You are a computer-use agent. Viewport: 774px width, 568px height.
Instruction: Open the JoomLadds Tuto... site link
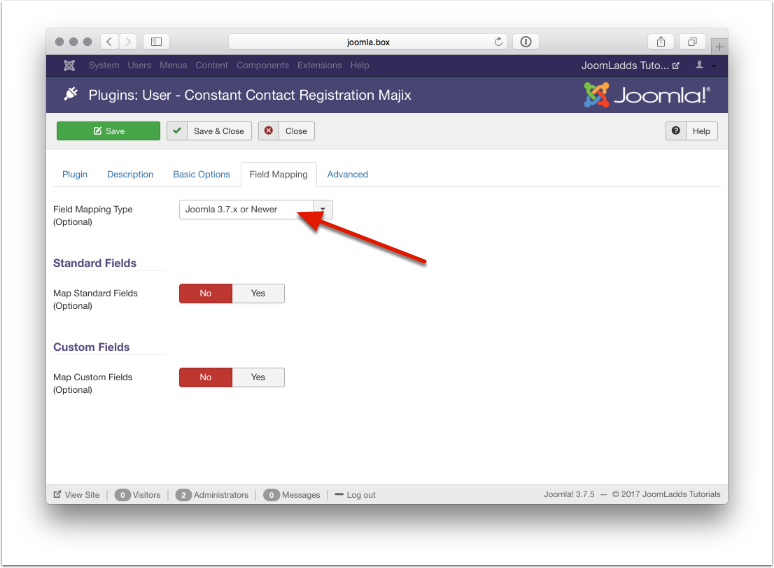point(630,65)
